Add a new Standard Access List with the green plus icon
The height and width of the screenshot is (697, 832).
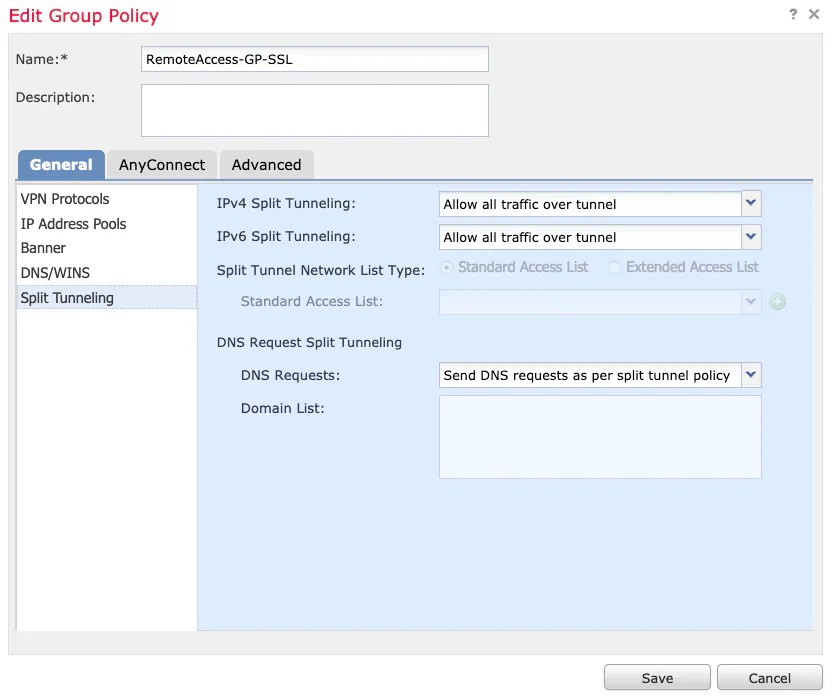click(x=777, y=302)
